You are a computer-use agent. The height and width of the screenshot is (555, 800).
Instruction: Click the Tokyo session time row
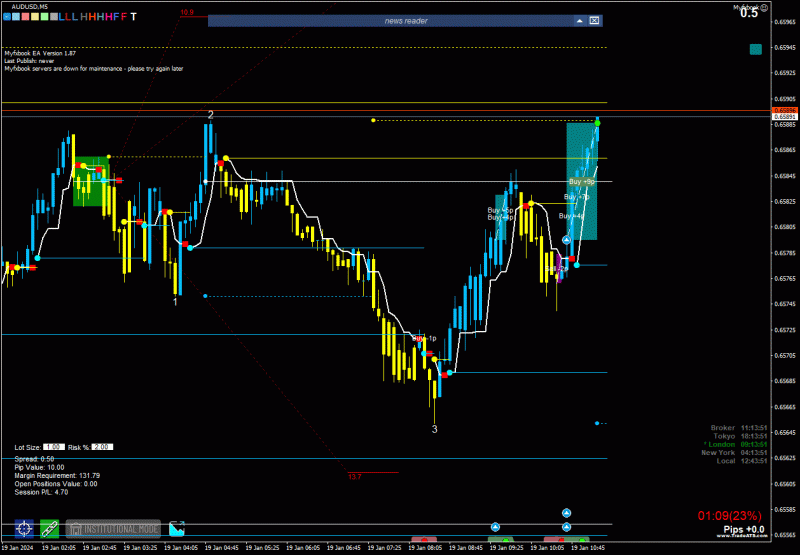(740, 436)
